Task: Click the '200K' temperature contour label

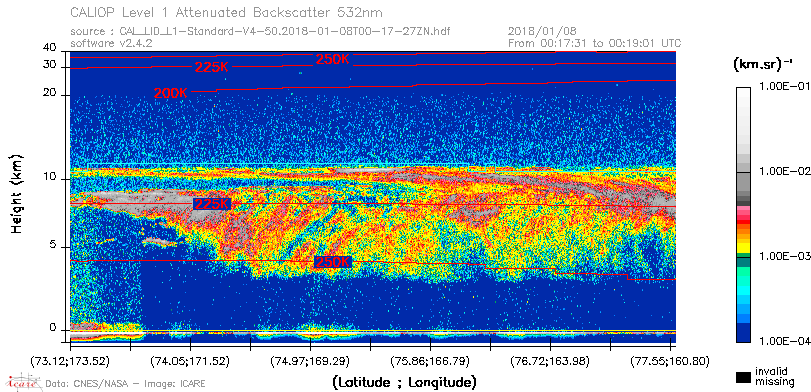Action: coord(170,94)
